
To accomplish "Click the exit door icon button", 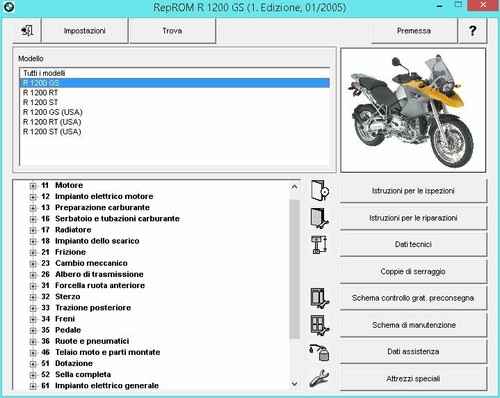I will point(27,31).
